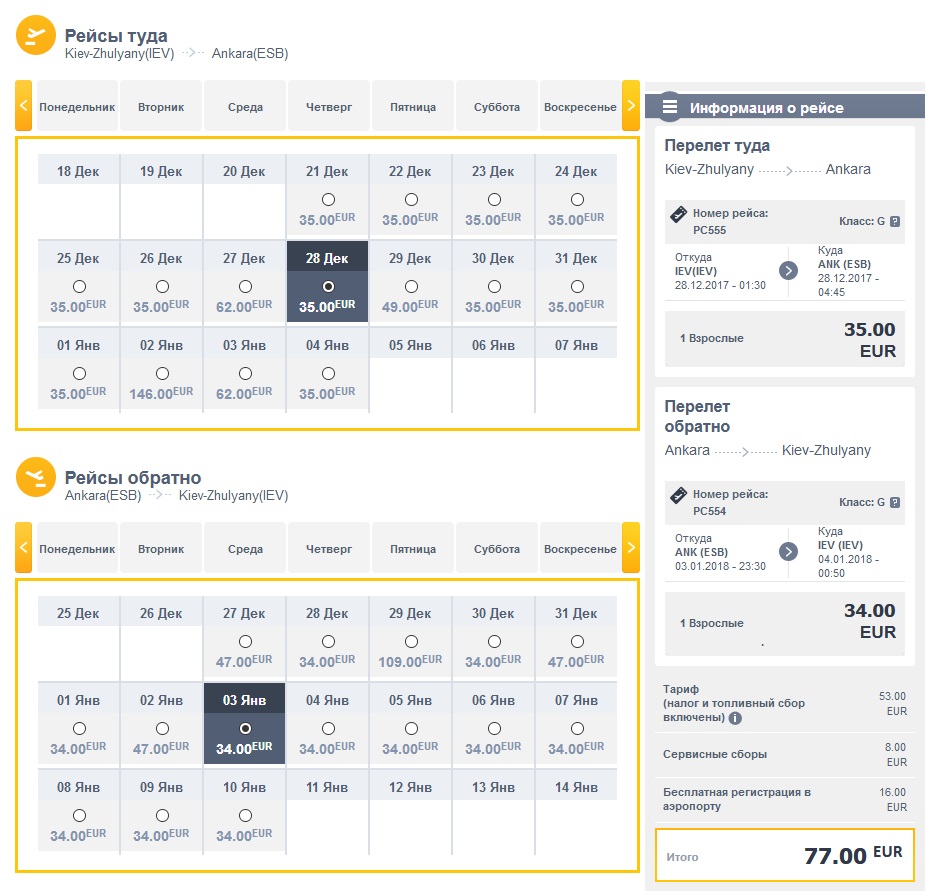Viewport: 935px width, 891px height.
Task: Show next week of return flights
Action: pyautogui.click(x=630, y=547)
